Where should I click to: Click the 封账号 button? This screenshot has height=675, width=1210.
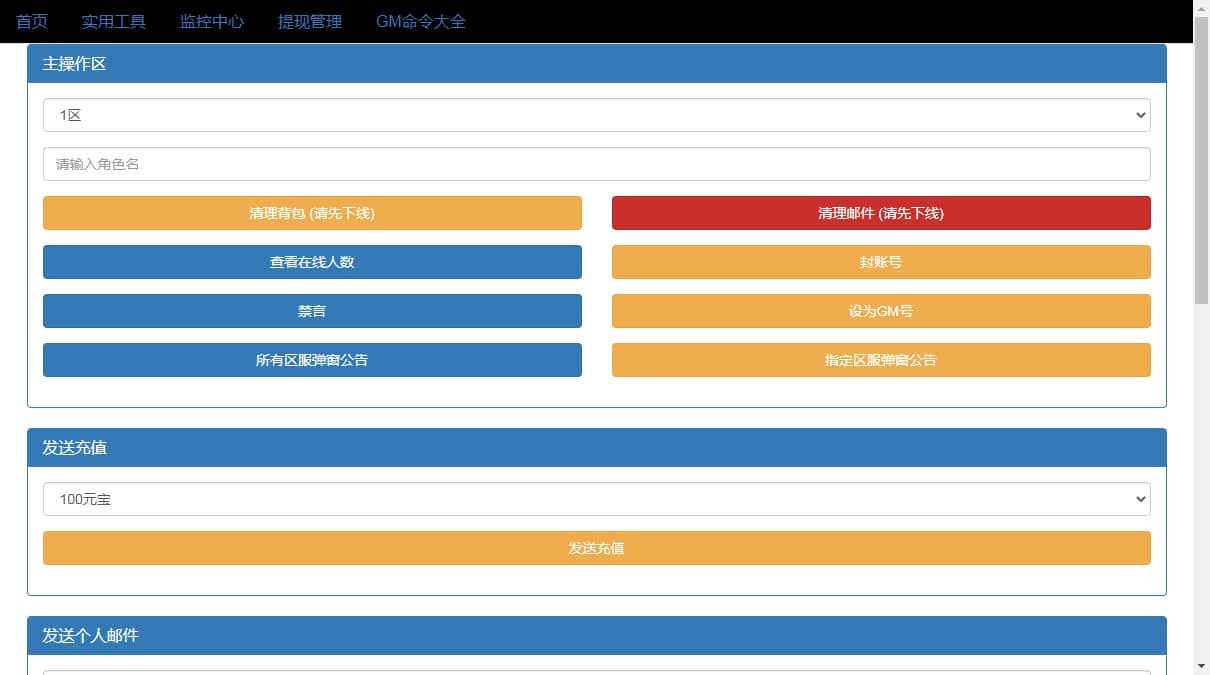pos(881,262)
